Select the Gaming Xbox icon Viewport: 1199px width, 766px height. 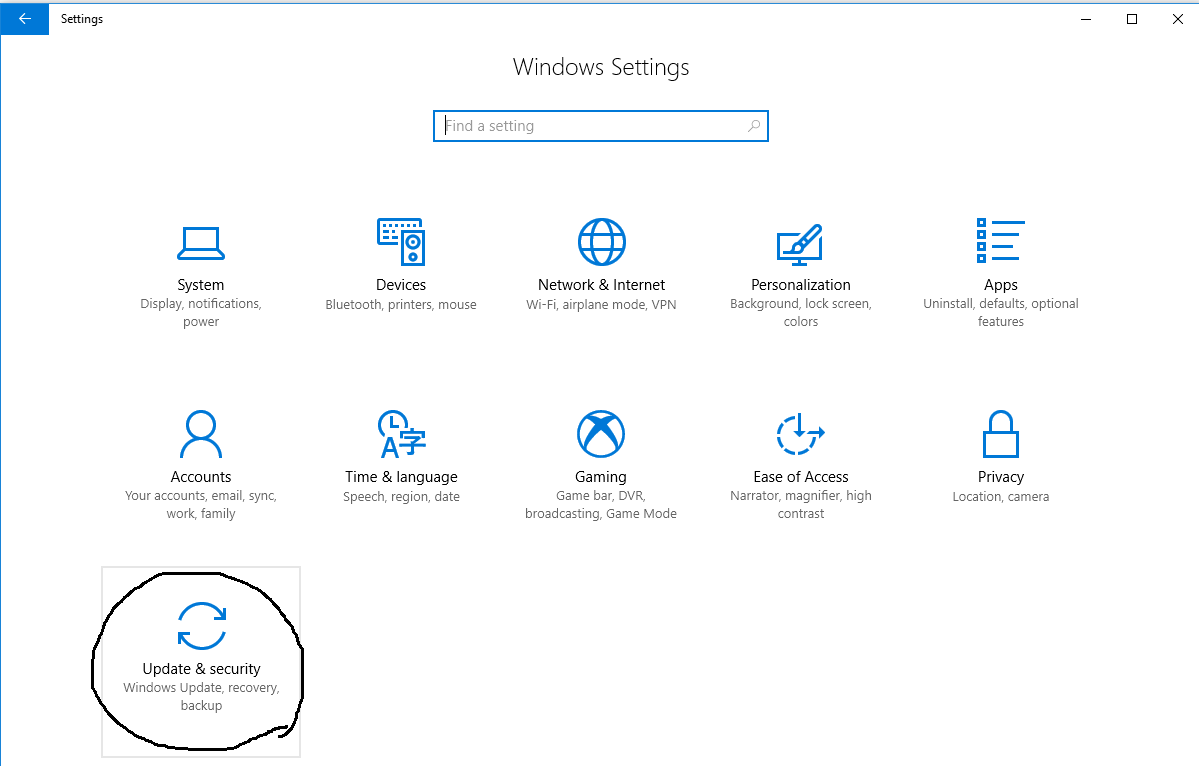(x=601, y=434)
